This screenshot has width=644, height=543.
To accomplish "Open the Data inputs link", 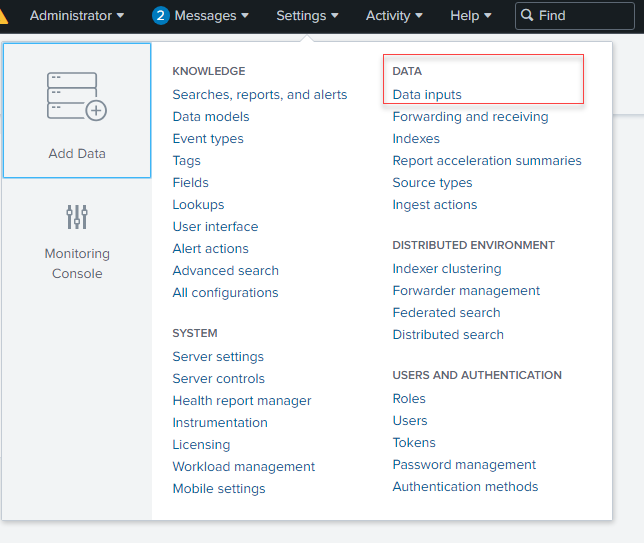I will tap(427, 95).
